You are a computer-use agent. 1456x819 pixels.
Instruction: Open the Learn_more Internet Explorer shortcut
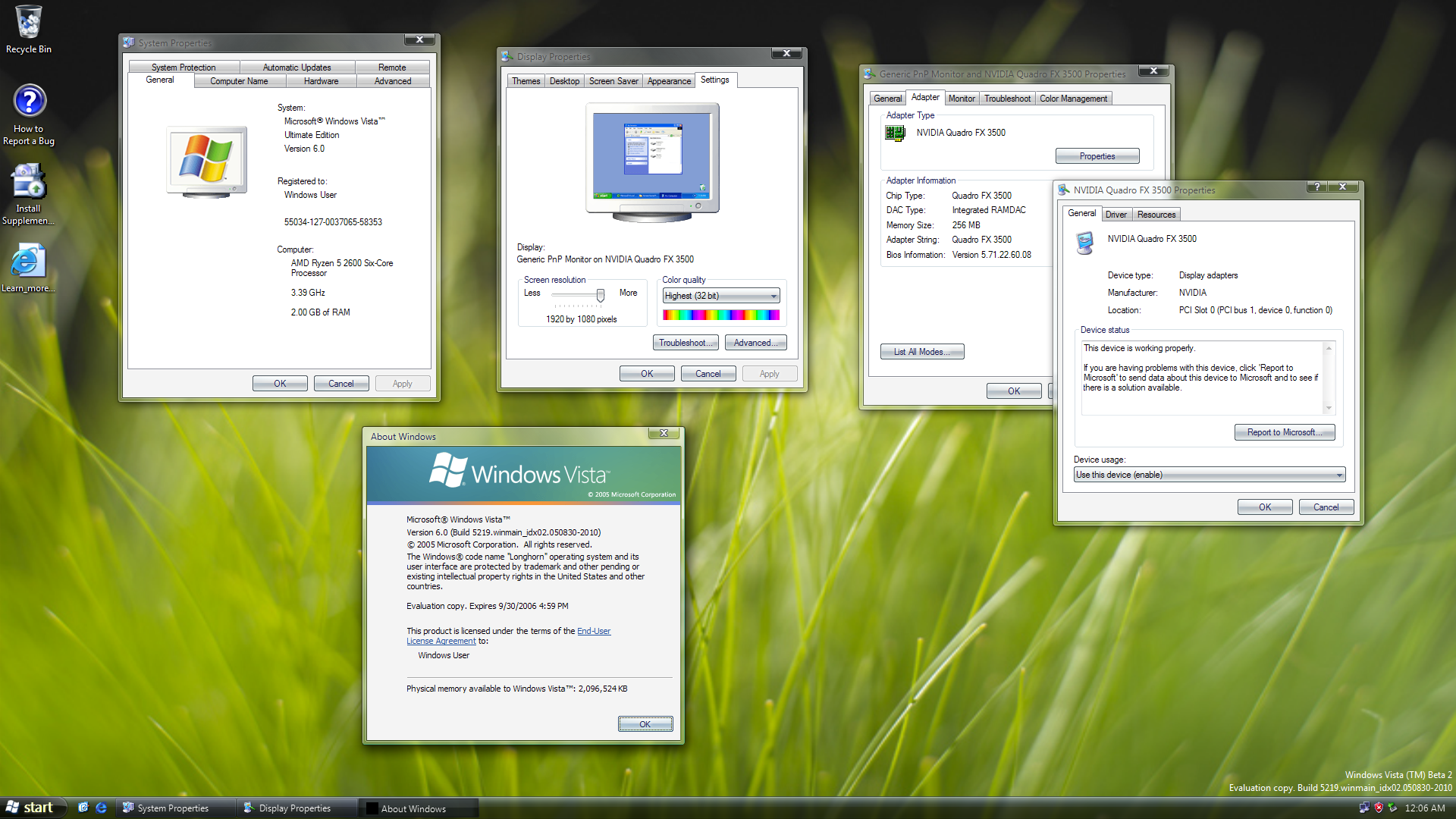[28, 268]
